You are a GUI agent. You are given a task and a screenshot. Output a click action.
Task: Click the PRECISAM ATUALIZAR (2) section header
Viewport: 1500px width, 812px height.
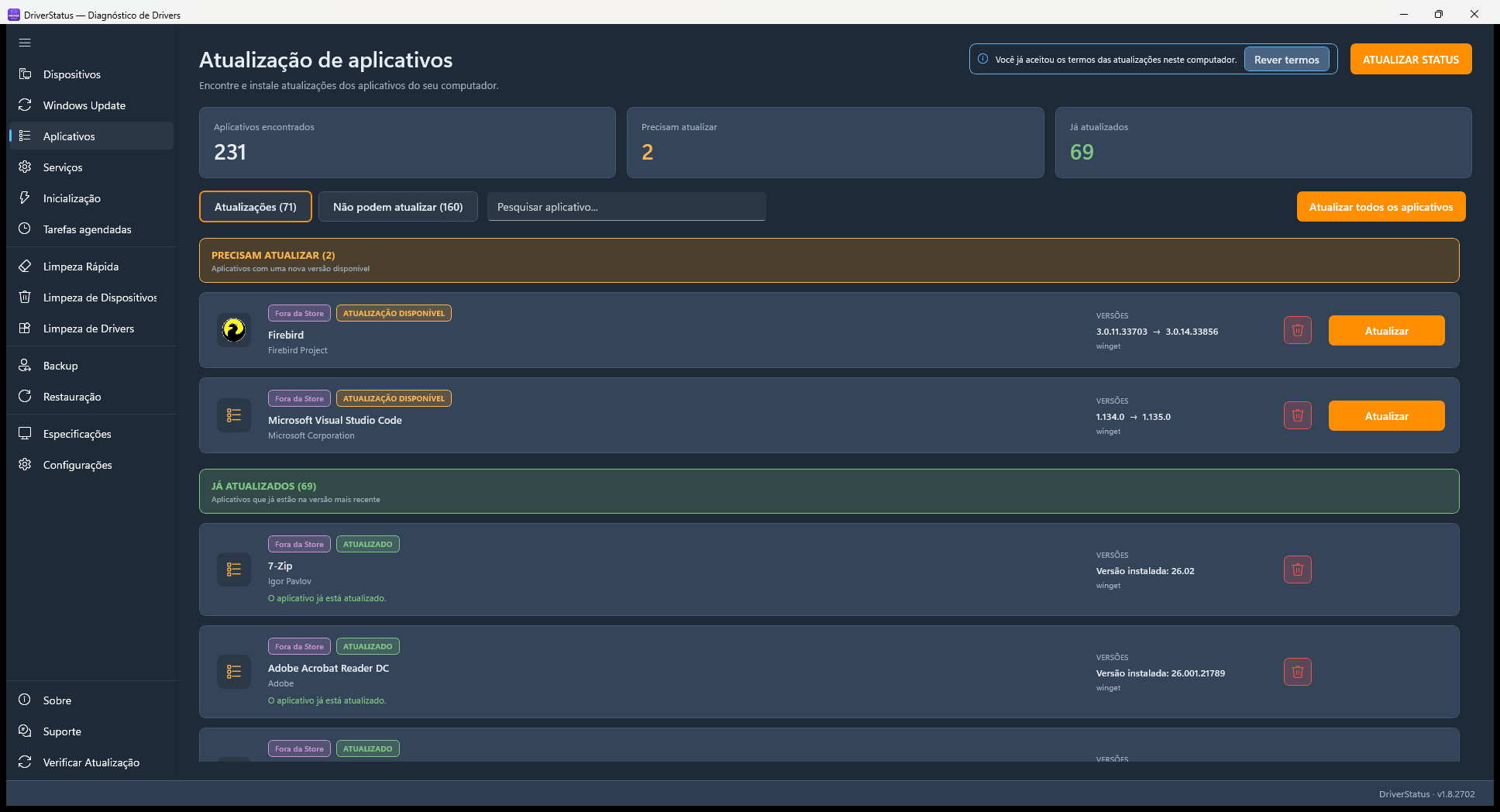[829, 260]
